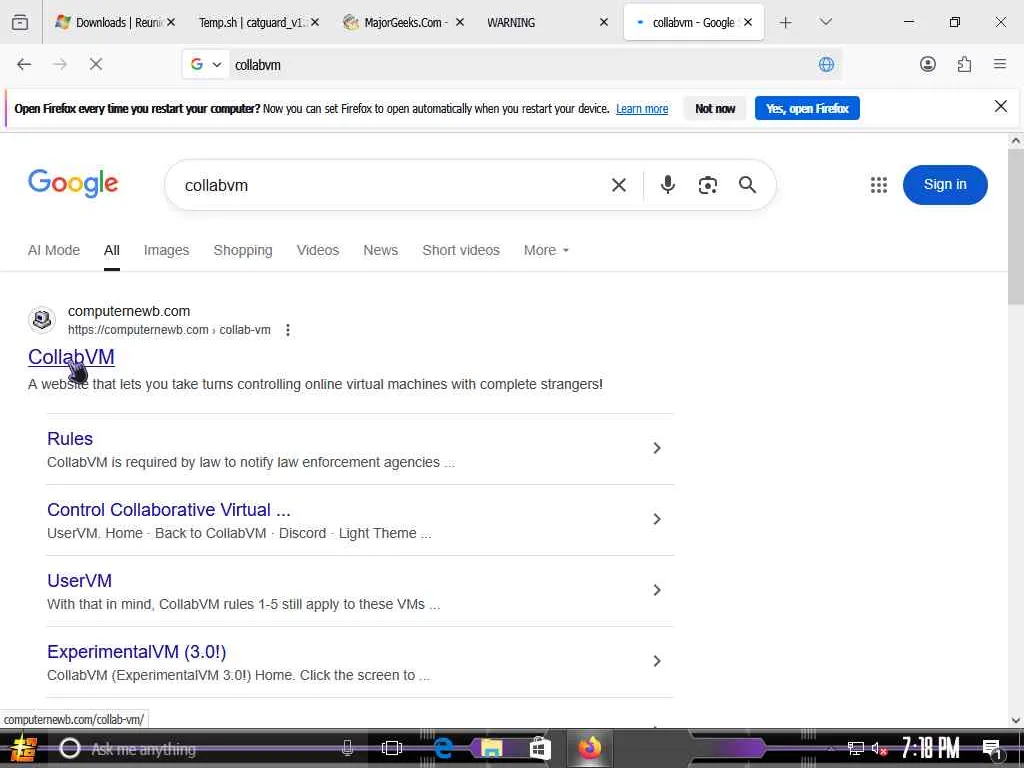Close the WARNING tab
The height and width of the screenshot is (768, 1024).
click(x=604, y=22)
